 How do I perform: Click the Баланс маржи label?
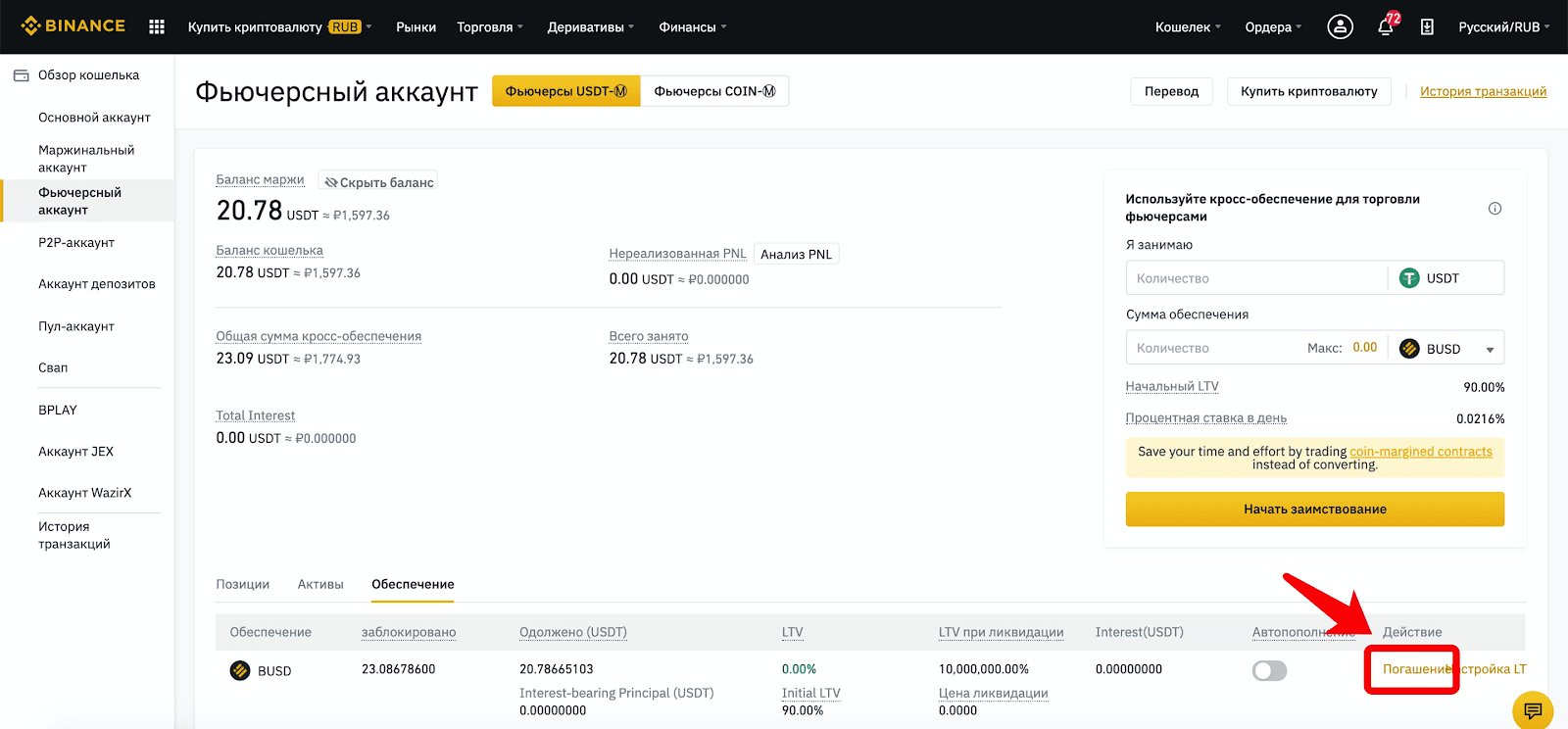(260, 179)
